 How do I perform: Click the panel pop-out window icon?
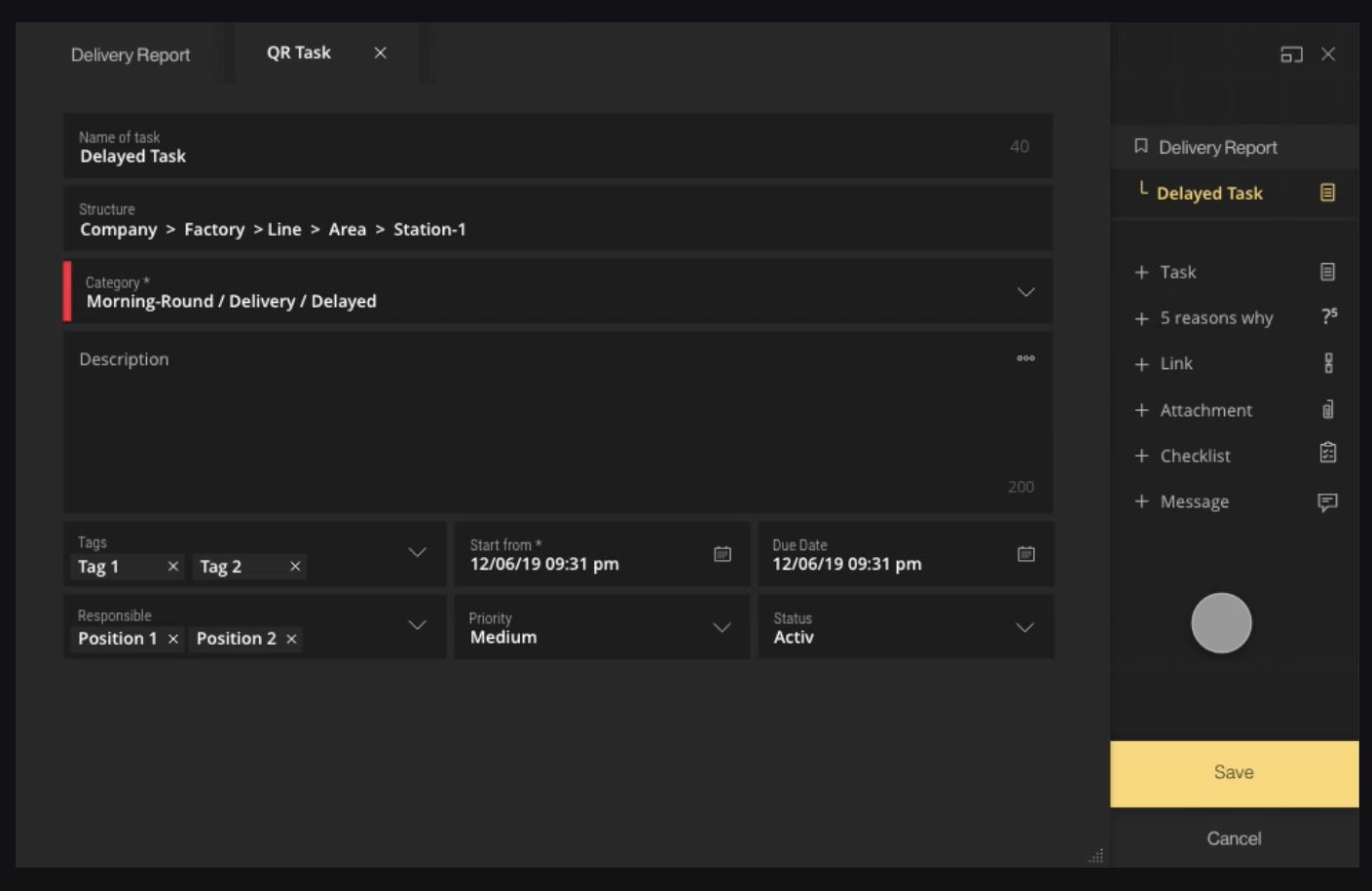1291,55
